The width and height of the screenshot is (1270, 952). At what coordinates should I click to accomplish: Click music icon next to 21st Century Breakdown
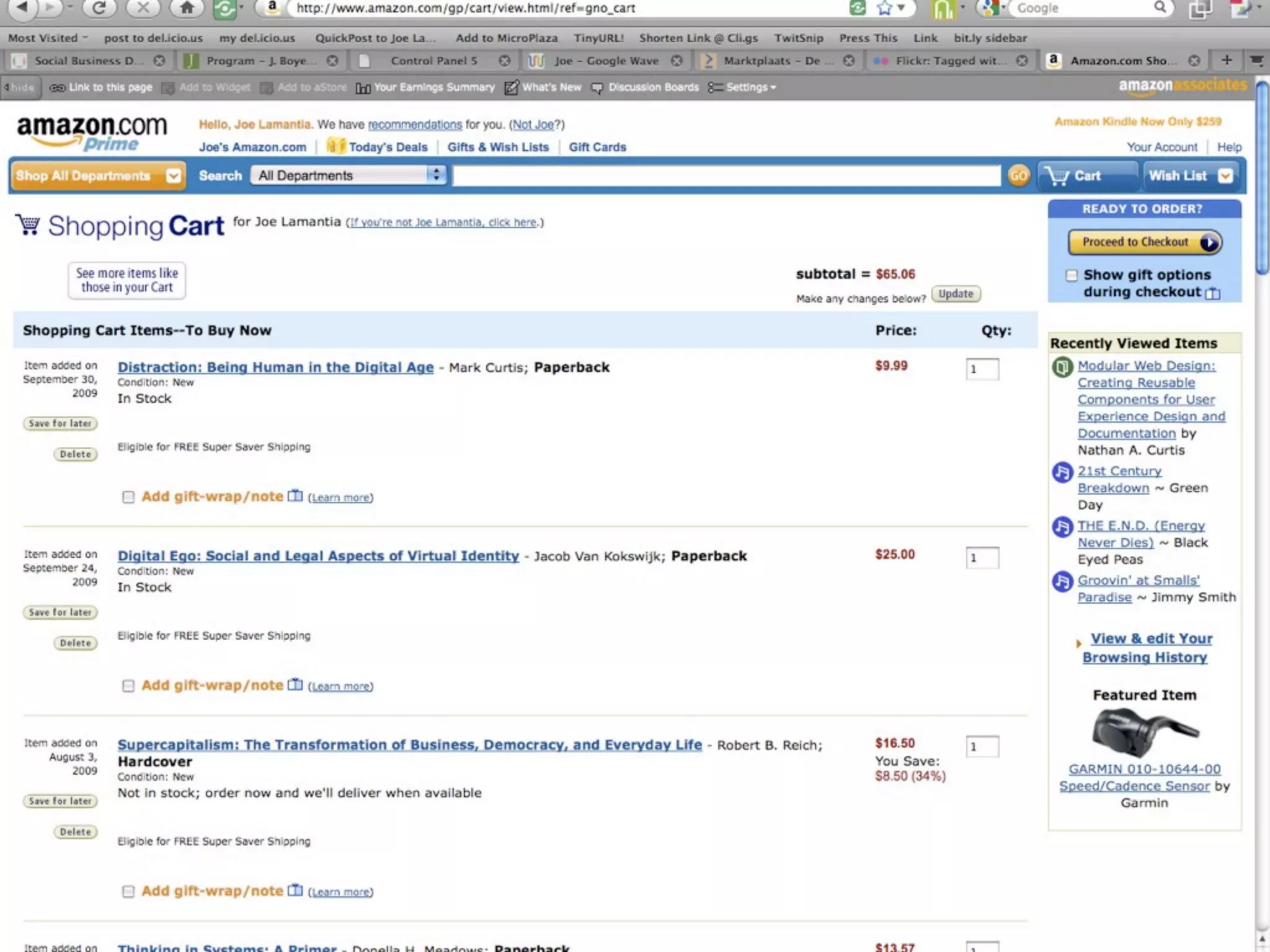[x=1062, y=472]
